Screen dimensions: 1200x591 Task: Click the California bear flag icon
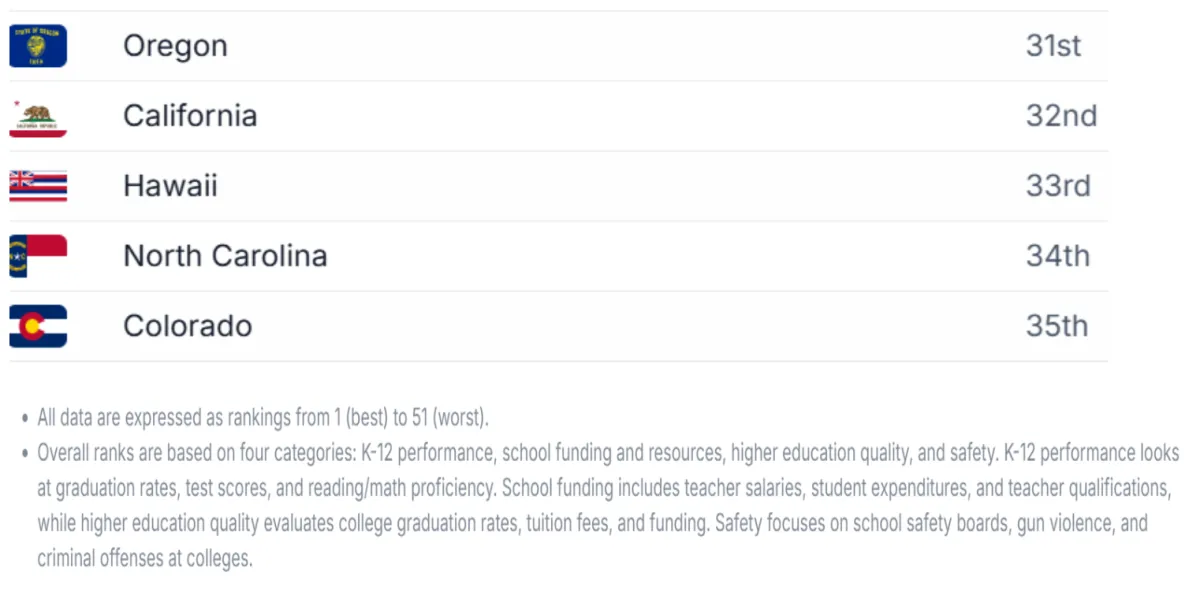click(x=38, y=116)
